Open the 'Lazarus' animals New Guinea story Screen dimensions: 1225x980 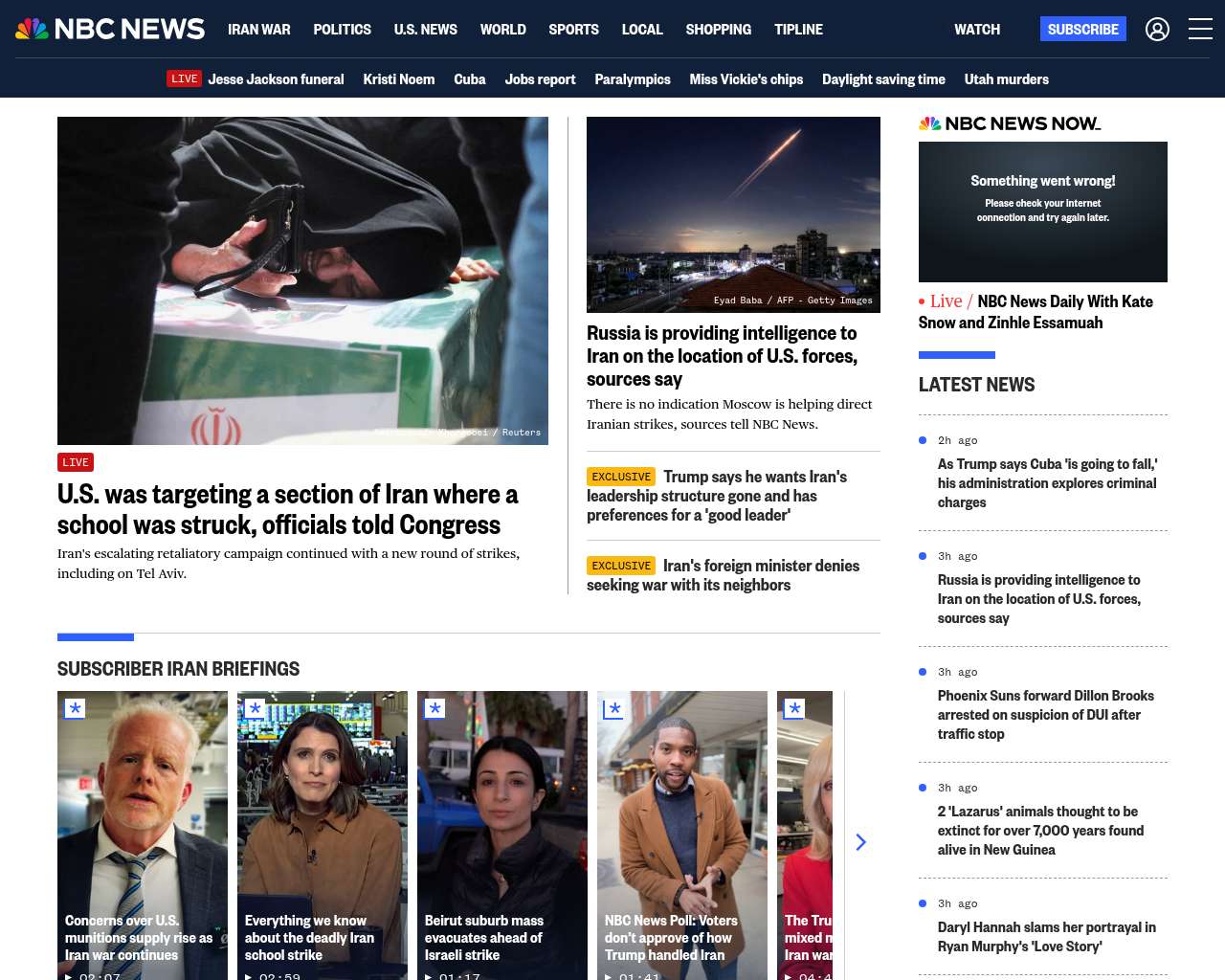pyautogui.click(x=1040, y=831)
